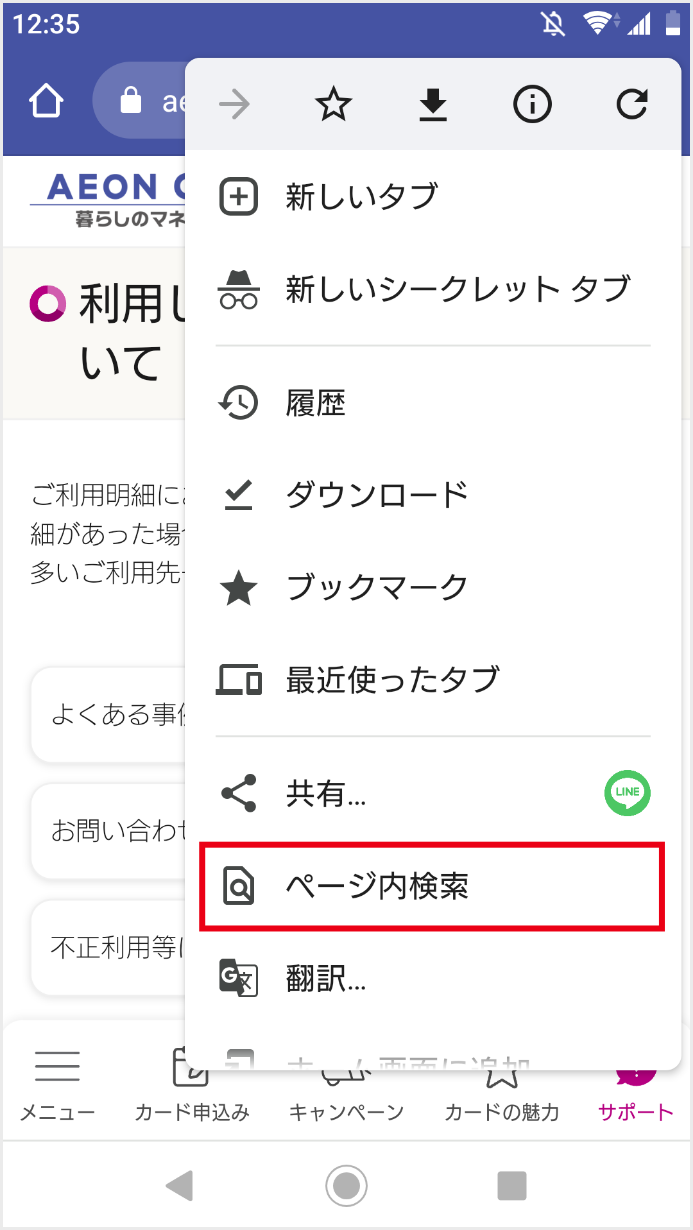Reload the page with the refresh icon
The image size is (693, 1230).
point(632,103)
